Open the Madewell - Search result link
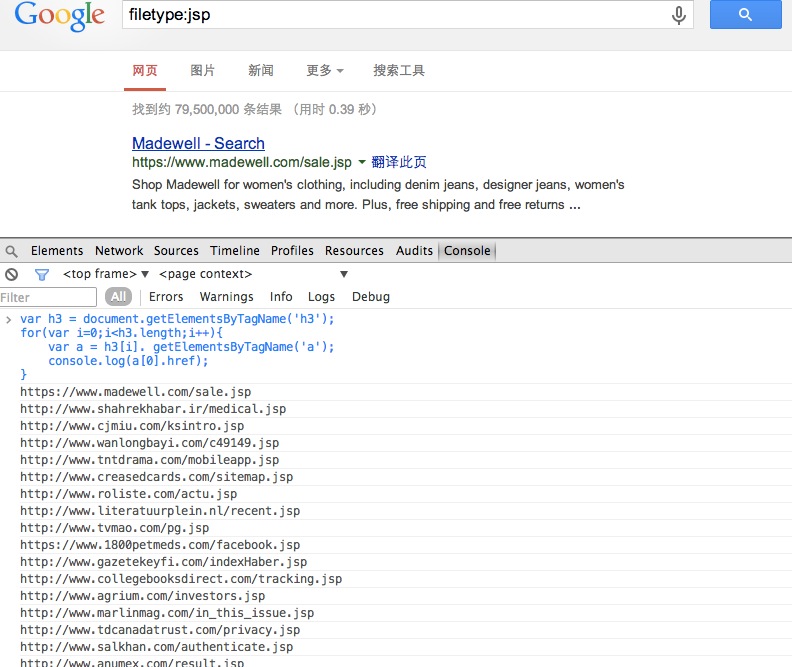792x667 pixels. pyautogui.click(x=199, y=143)
